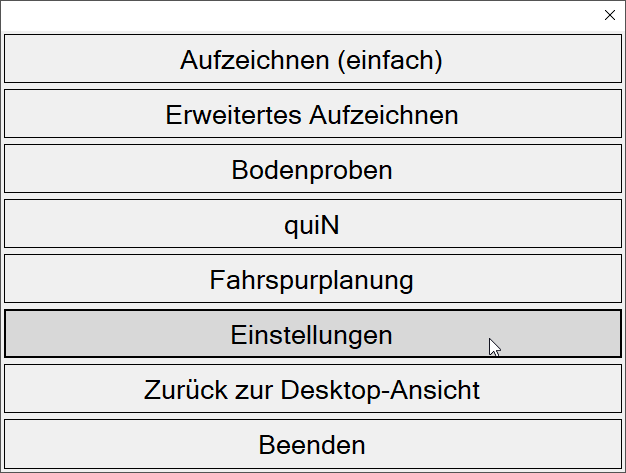The image size is (626, 473).
Task: Select the Bodenproben option
Action: pyautogui.click(x=312, y=170)
